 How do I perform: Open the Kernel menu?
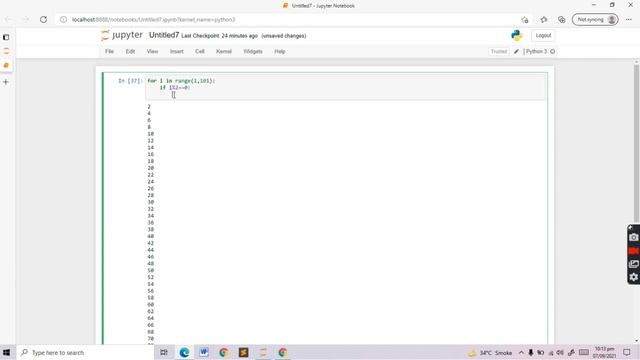pos(224,51)
